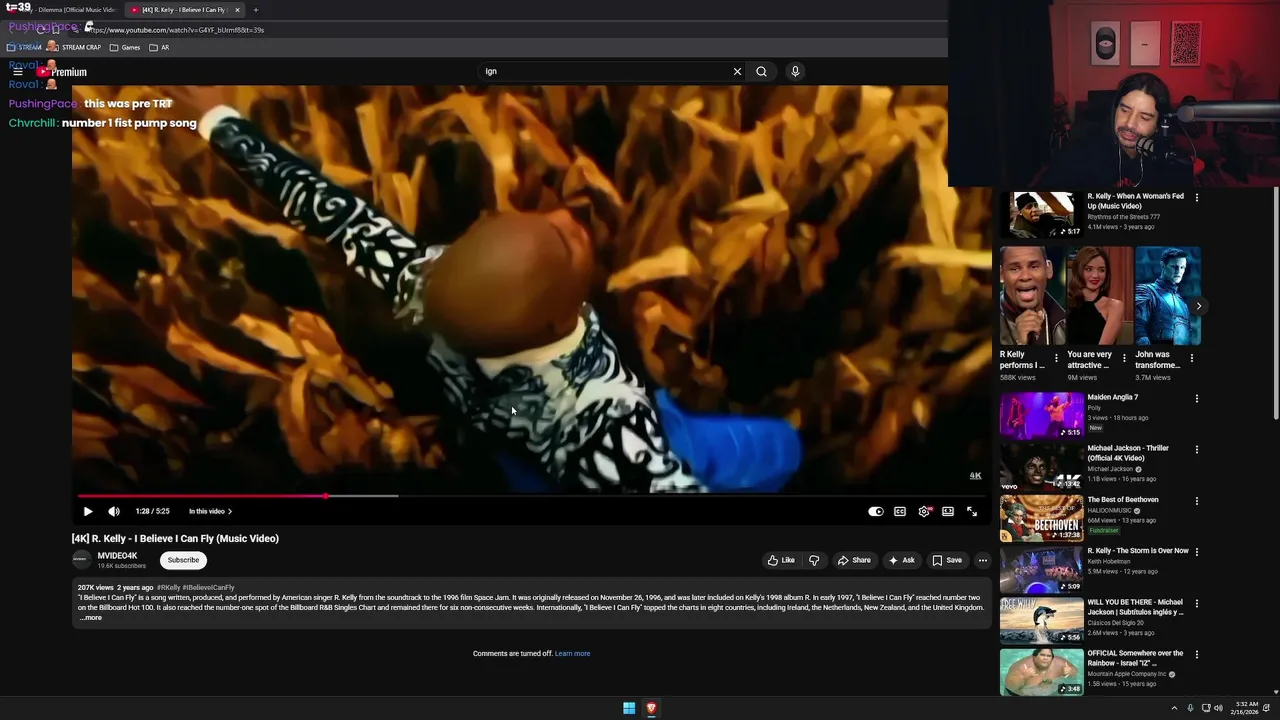Switch to theater mode
Viewport: 1280px width, 720px height.
tap(948, 511)
